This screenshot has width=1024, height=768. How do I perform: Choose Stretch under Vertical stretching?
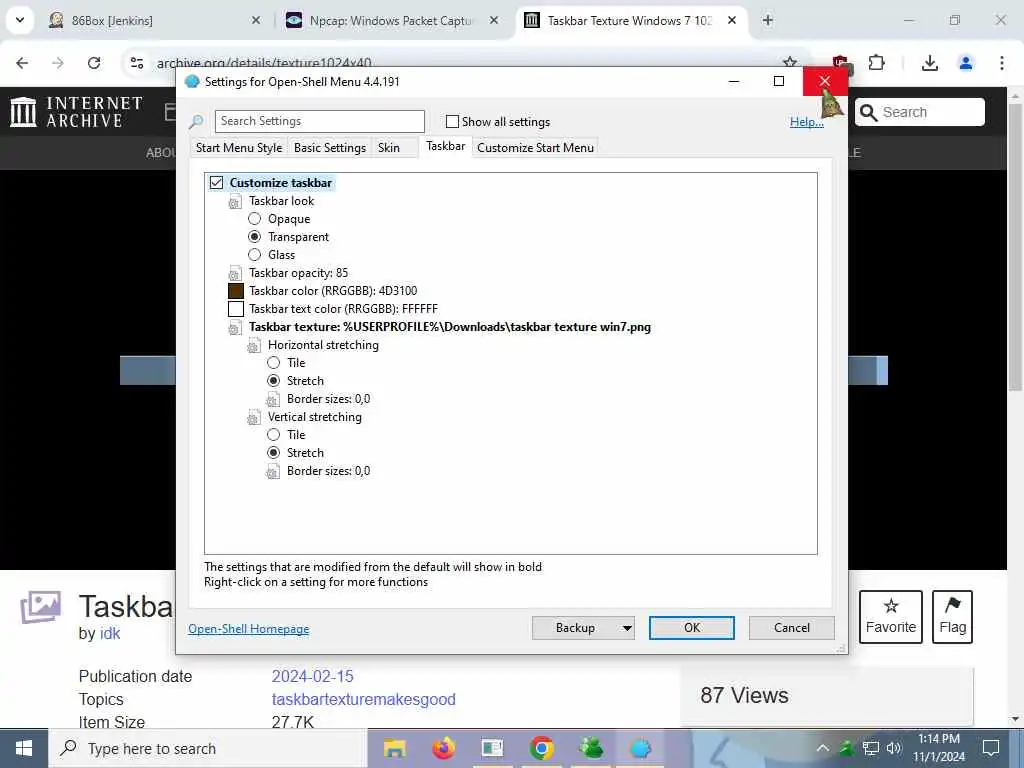tap(274, 453)
